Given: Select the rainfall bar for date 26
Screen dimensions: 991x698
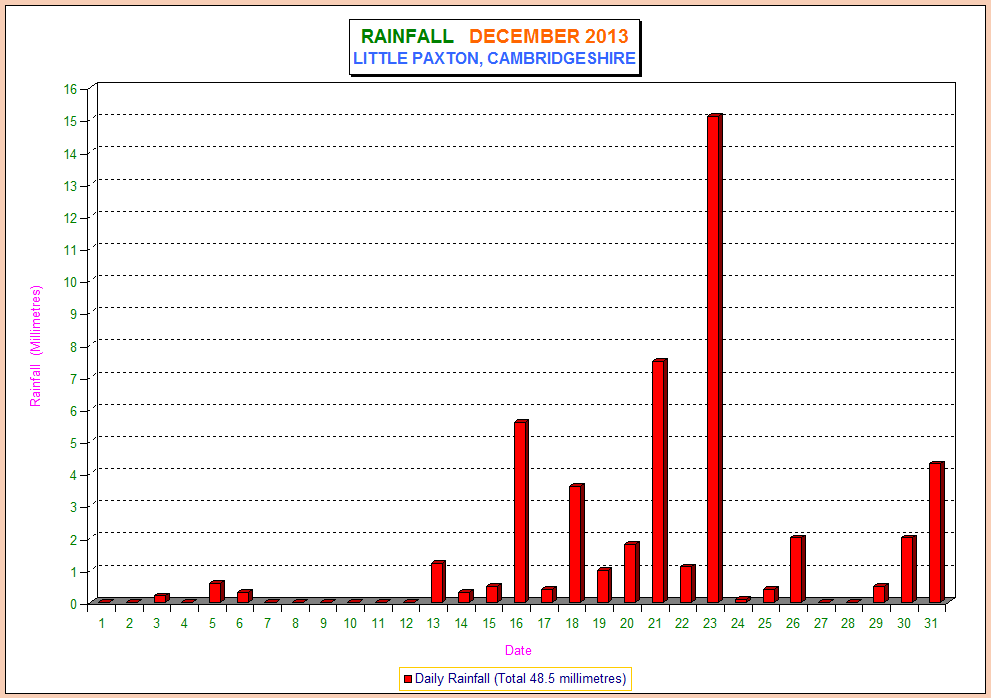Looking at the screenshot, I should [798, 569].
